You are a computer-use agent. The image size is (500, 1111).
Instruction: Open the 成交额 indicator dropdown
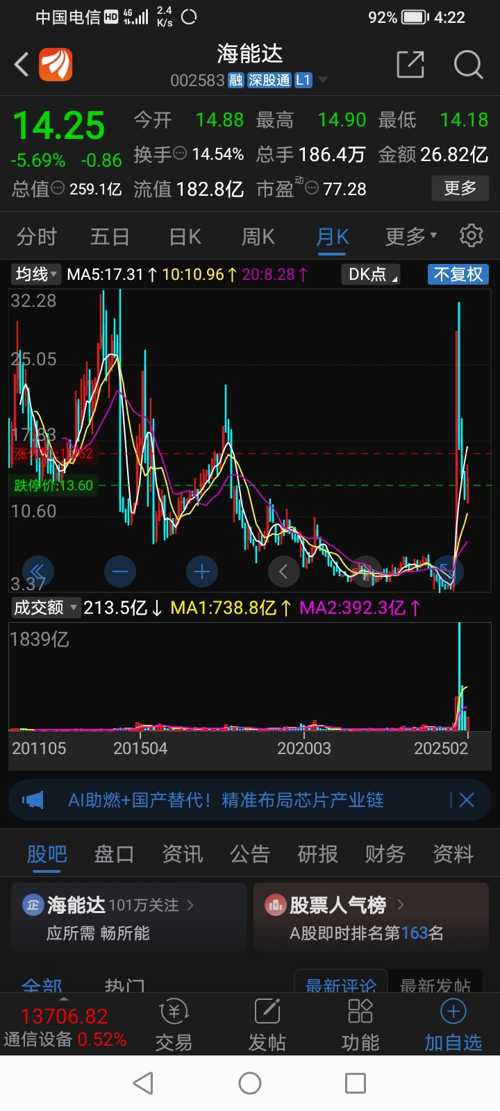(45, 607)
